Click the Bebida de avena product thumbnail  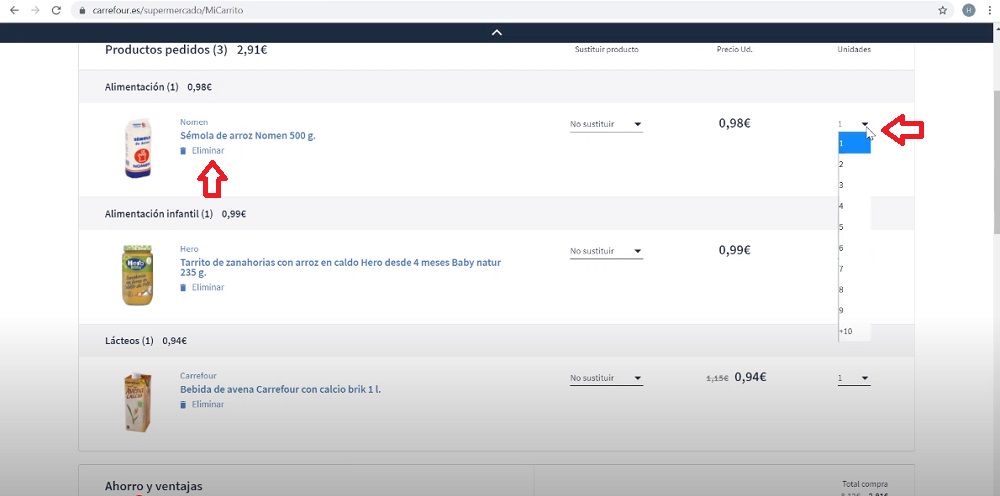(139, 400)
